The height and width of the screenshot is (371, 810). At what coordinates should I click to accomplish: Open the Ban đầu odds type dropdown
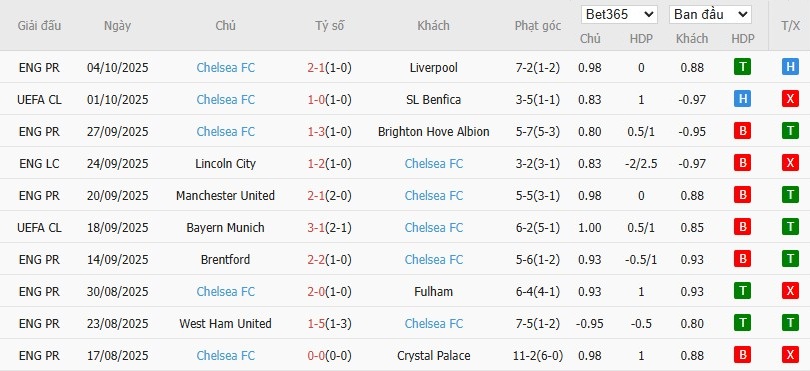(x=710, y=14)
